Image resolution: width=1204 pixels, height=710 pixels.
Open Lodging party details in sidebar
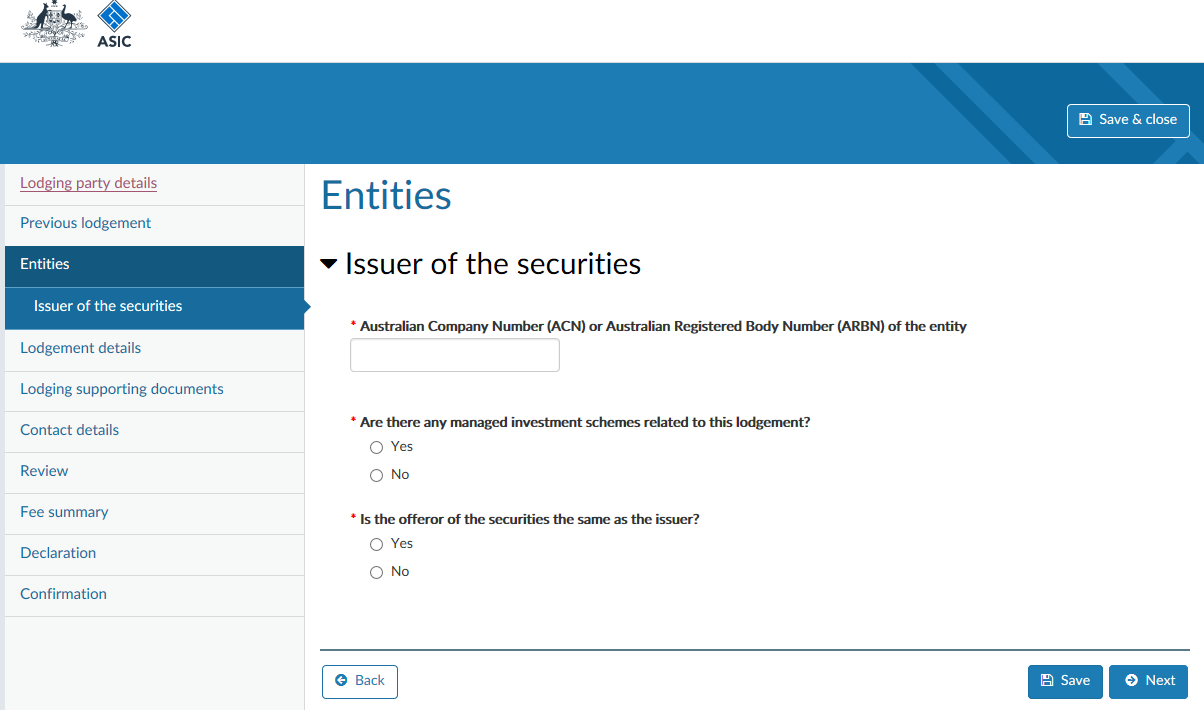pyautogui.click(x=88, y=183)
